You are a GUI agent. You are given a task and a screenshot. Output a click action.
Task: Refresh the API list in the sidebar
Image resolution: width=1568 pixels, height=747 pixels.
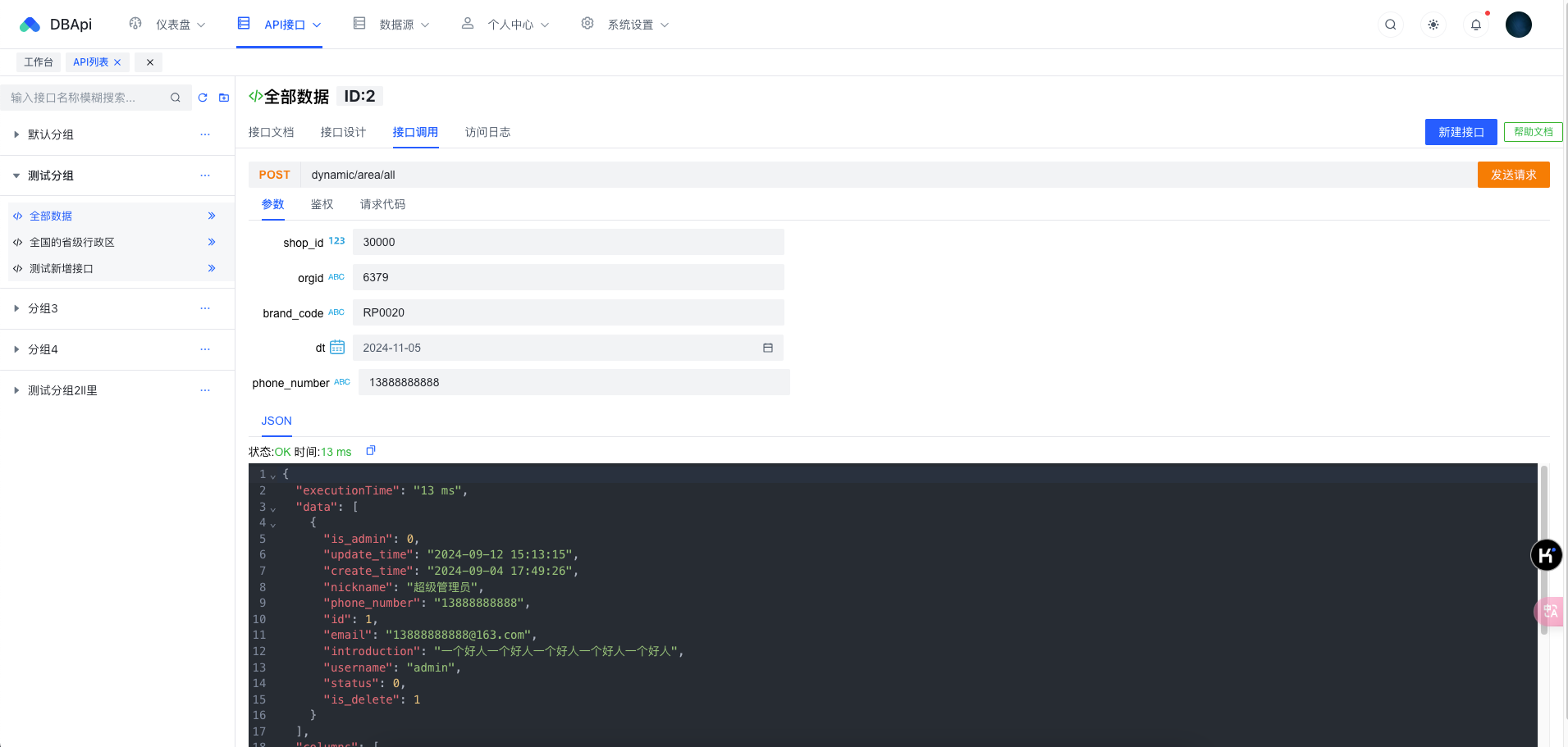(x=202, y=97)
